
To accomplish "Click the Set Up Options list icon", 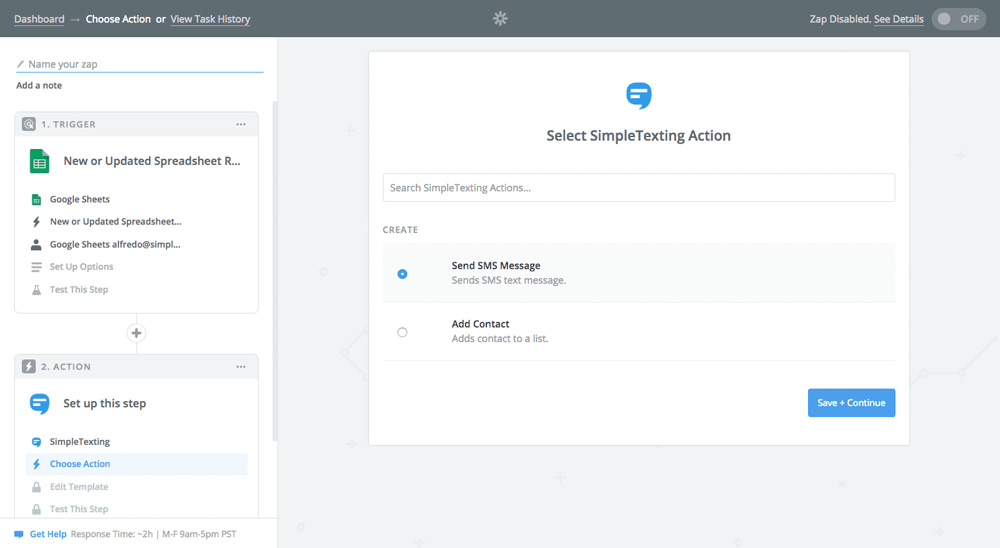I will click(36, 267).
